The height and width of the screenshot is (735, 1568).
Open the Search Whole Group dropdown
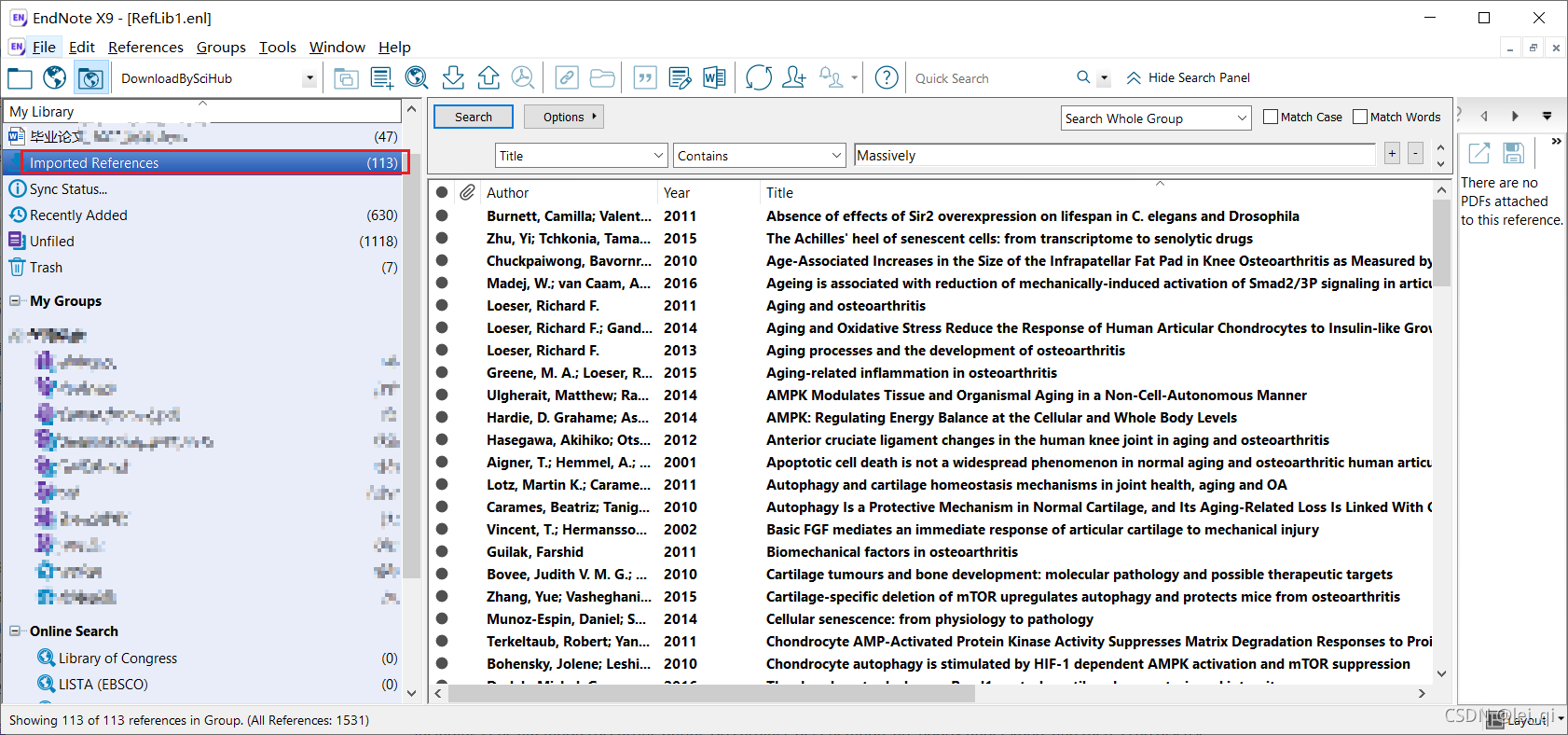(1242, 118)
